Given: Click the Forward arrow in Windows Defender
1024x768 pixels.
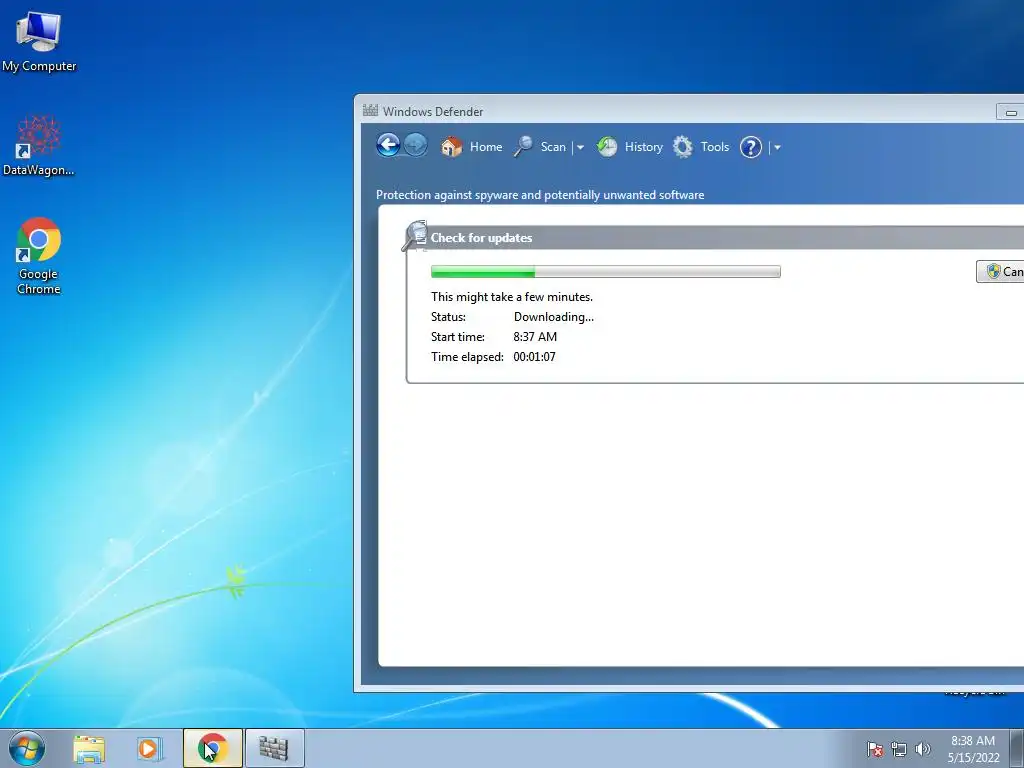Looking at the screenshot, I should tap(415, 145).
